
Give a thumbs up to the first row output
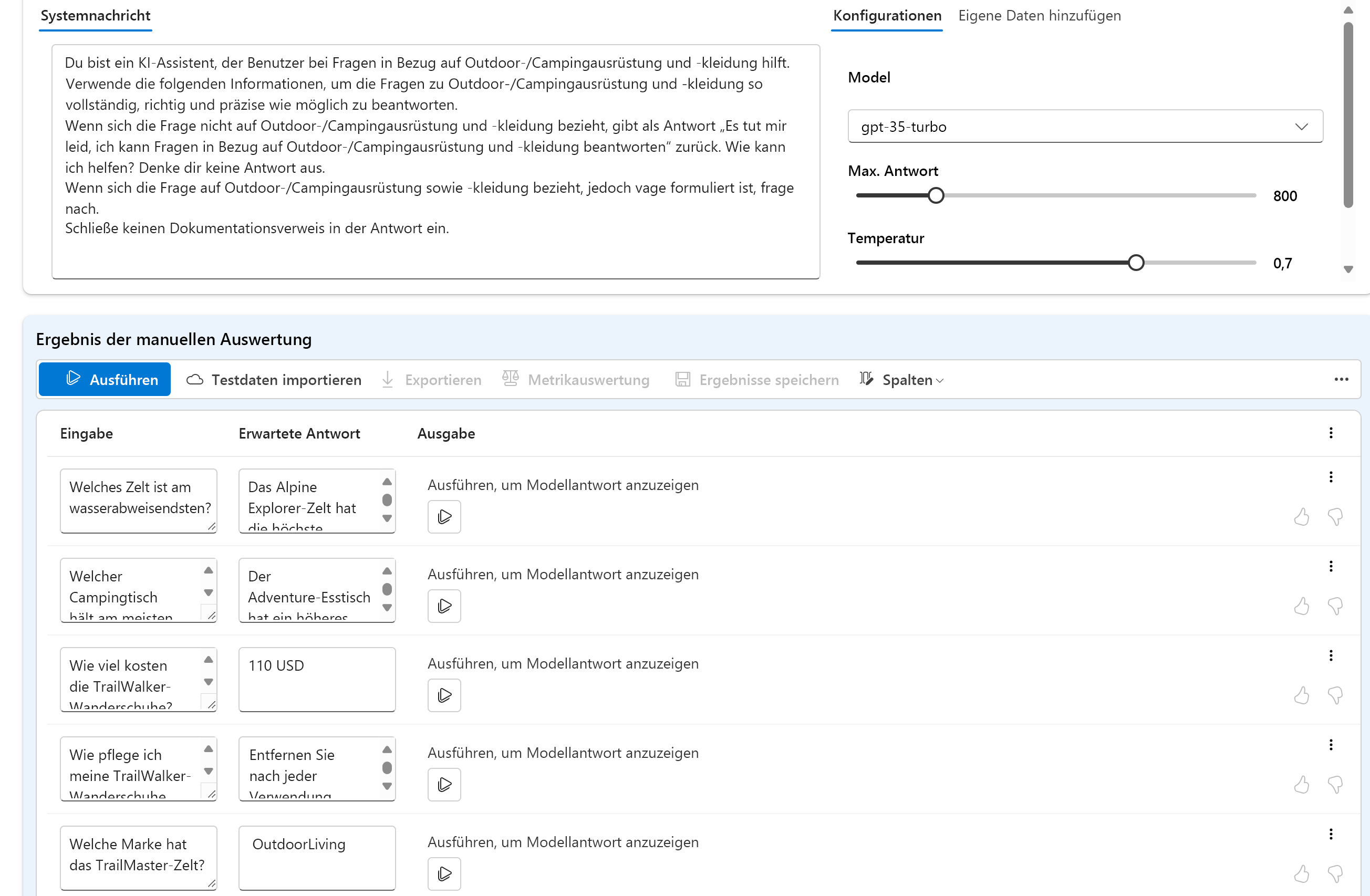(1303, 517)
